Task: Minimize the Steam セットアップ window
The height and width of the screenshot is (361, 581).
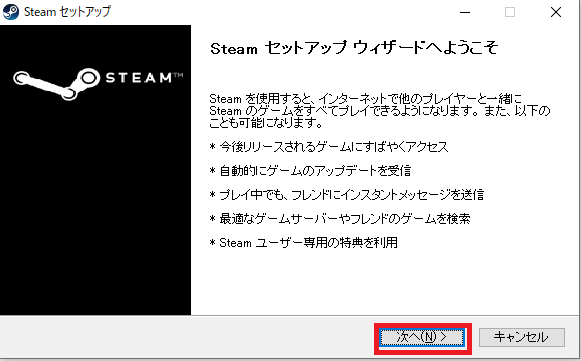Action: point(465,12)
